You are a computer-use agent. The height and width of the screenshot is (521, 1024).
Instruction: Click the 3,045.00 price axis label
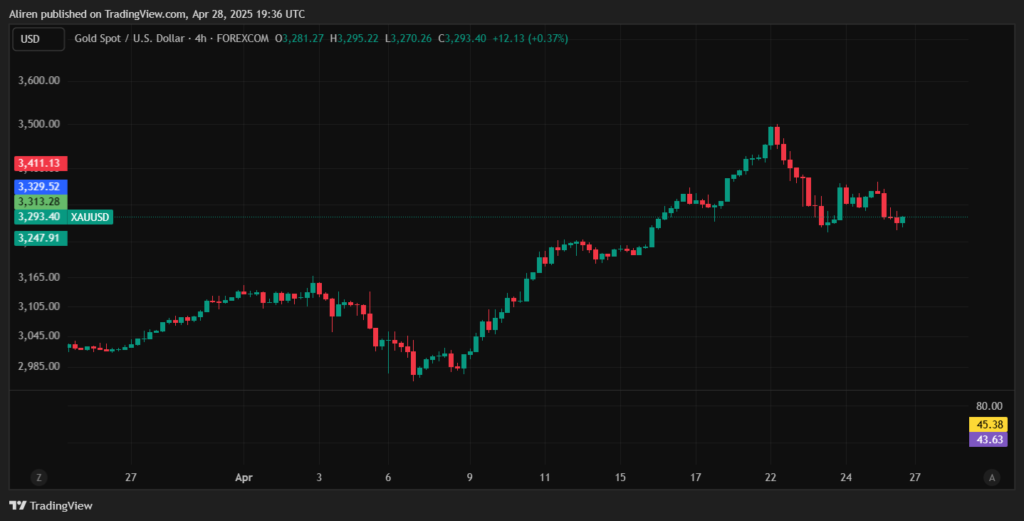(x=39, y=336)
